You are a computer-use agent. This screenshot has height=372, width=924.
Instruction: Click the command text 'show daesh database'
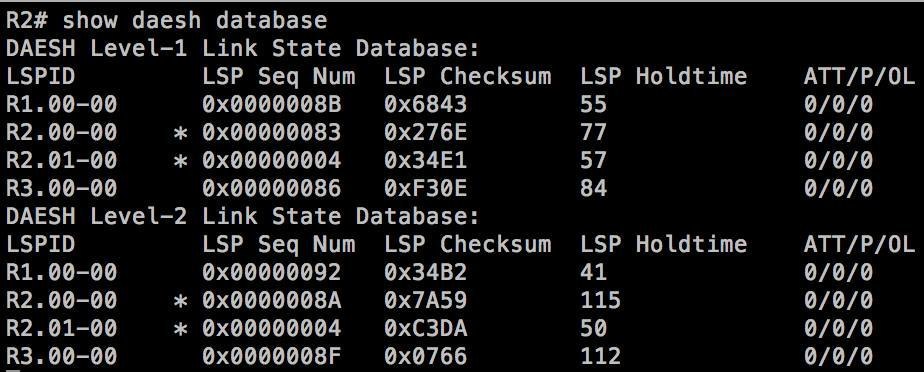[x=194, y=21]
